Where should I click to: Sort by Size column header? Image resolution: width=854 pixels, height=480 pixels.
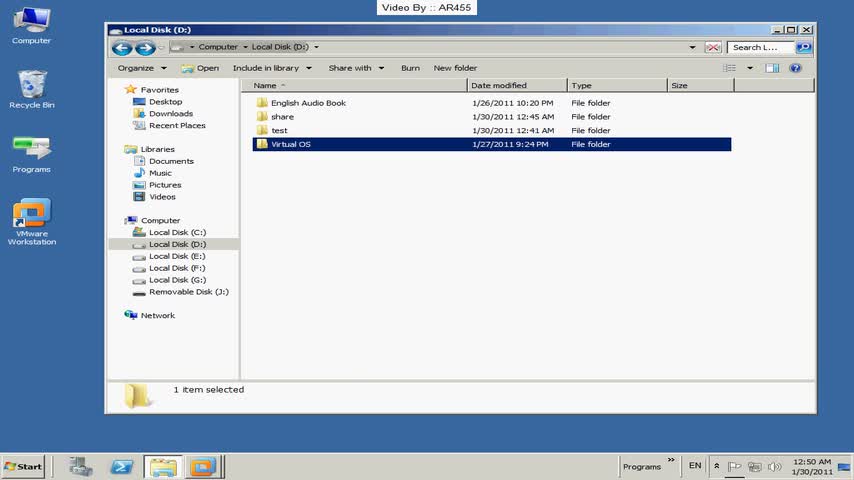(x=701, y=86)
